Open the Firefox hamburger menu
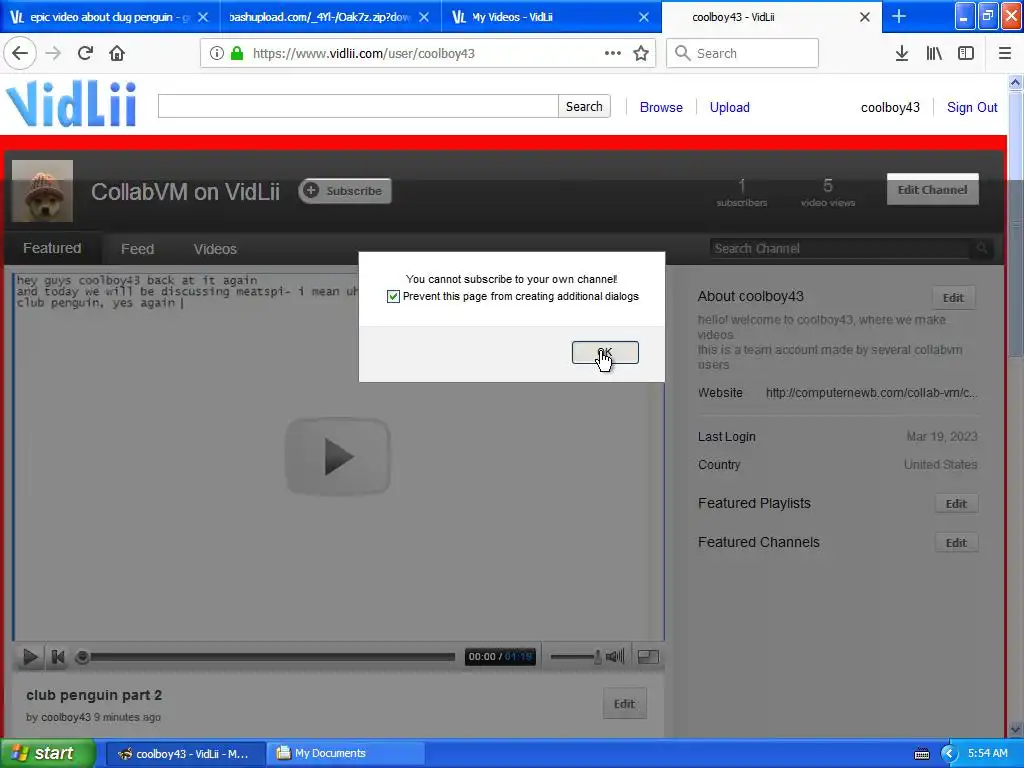 1004,54
